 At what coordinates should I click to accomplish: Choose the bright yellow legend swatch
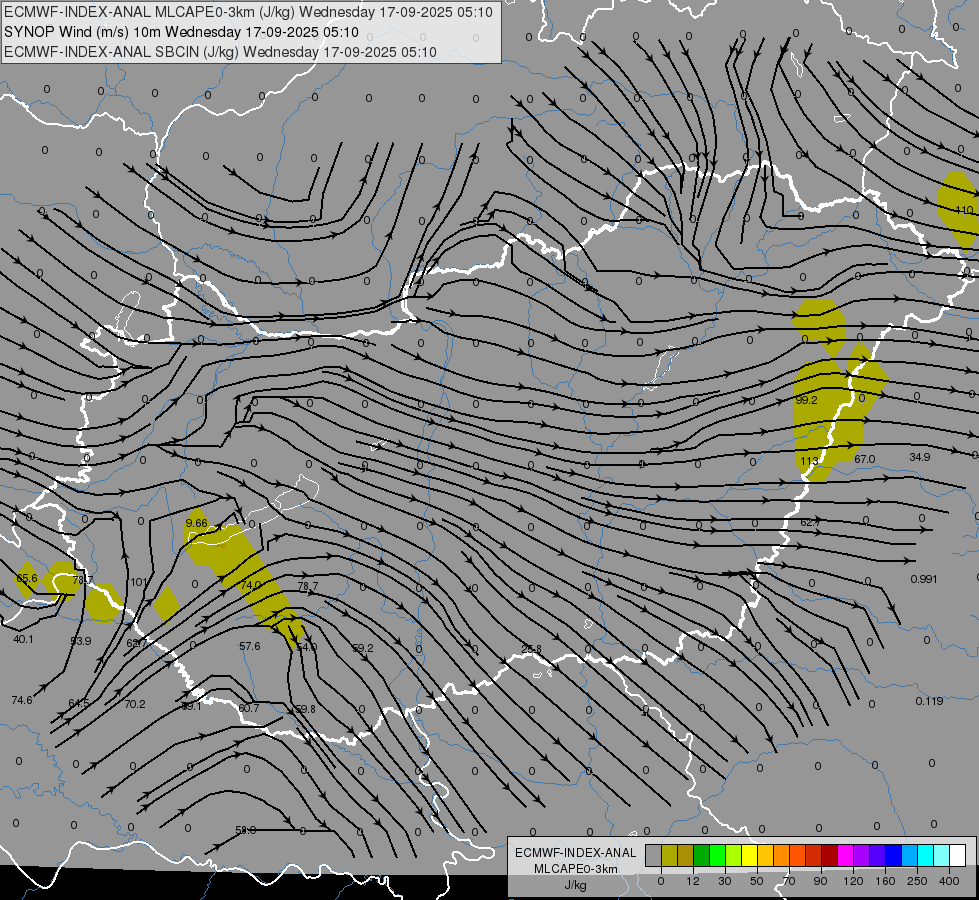point(749,855)
